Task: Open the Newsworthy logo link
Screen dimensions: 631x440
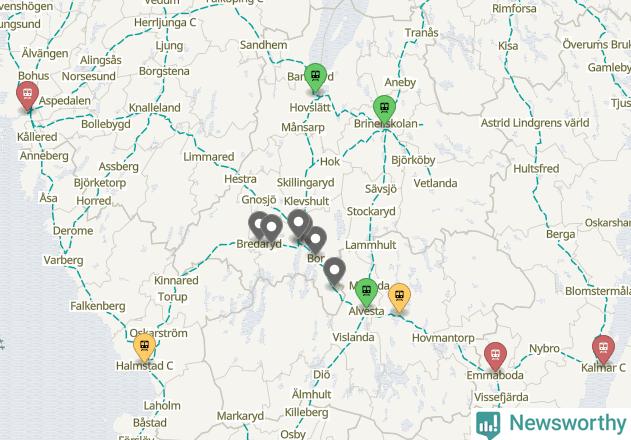Action: click(x=551, y=424)
